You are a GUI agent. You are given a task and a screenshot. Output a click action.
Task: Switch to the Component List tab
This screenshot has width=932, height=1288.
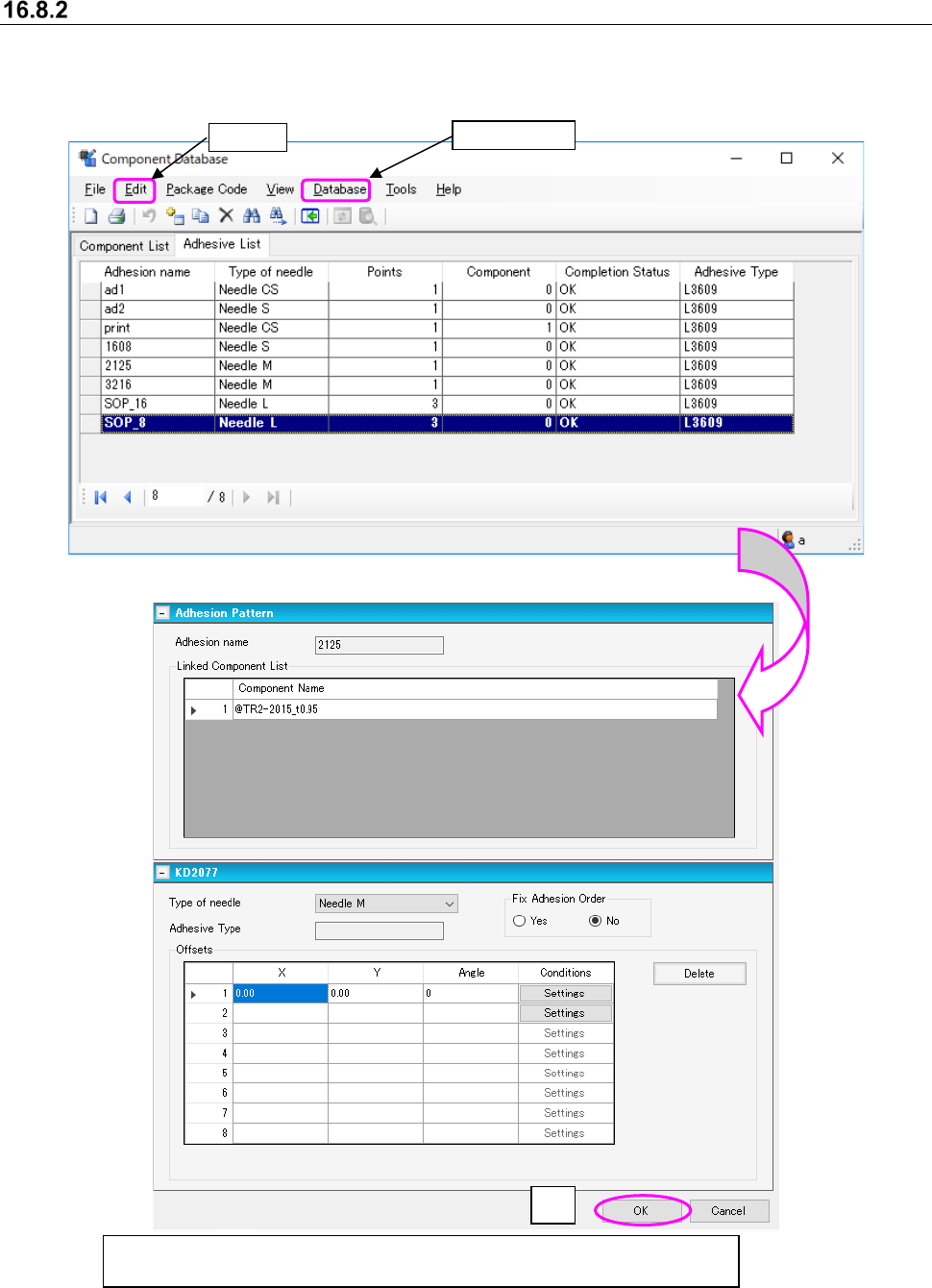point(124,246)
